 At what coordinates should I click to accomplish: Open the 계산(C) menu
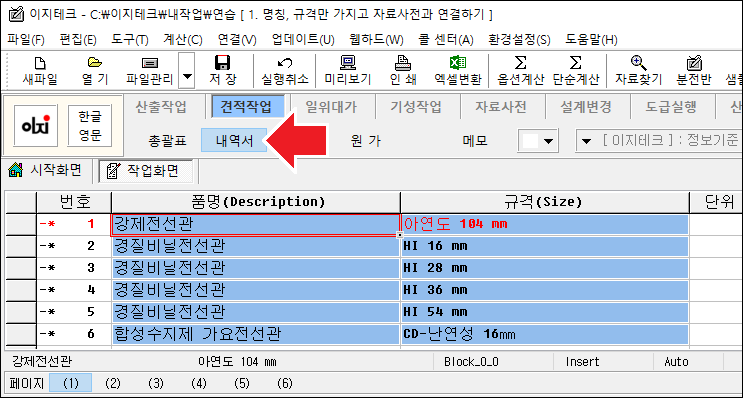183,40
